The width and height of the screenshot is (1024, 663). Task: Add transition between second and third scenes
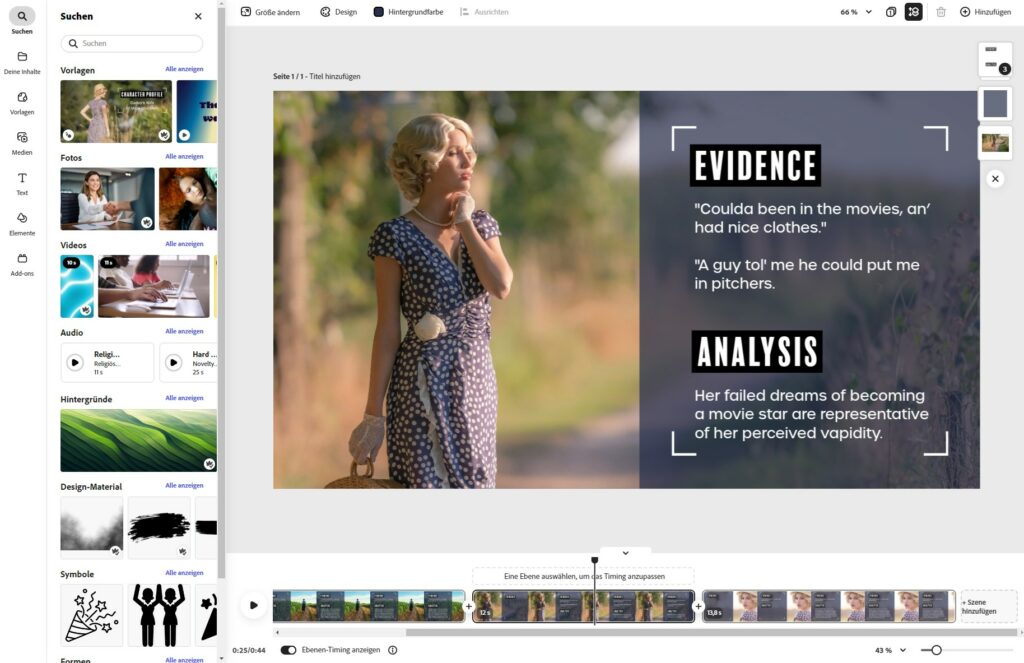click(x=698, y=606)
